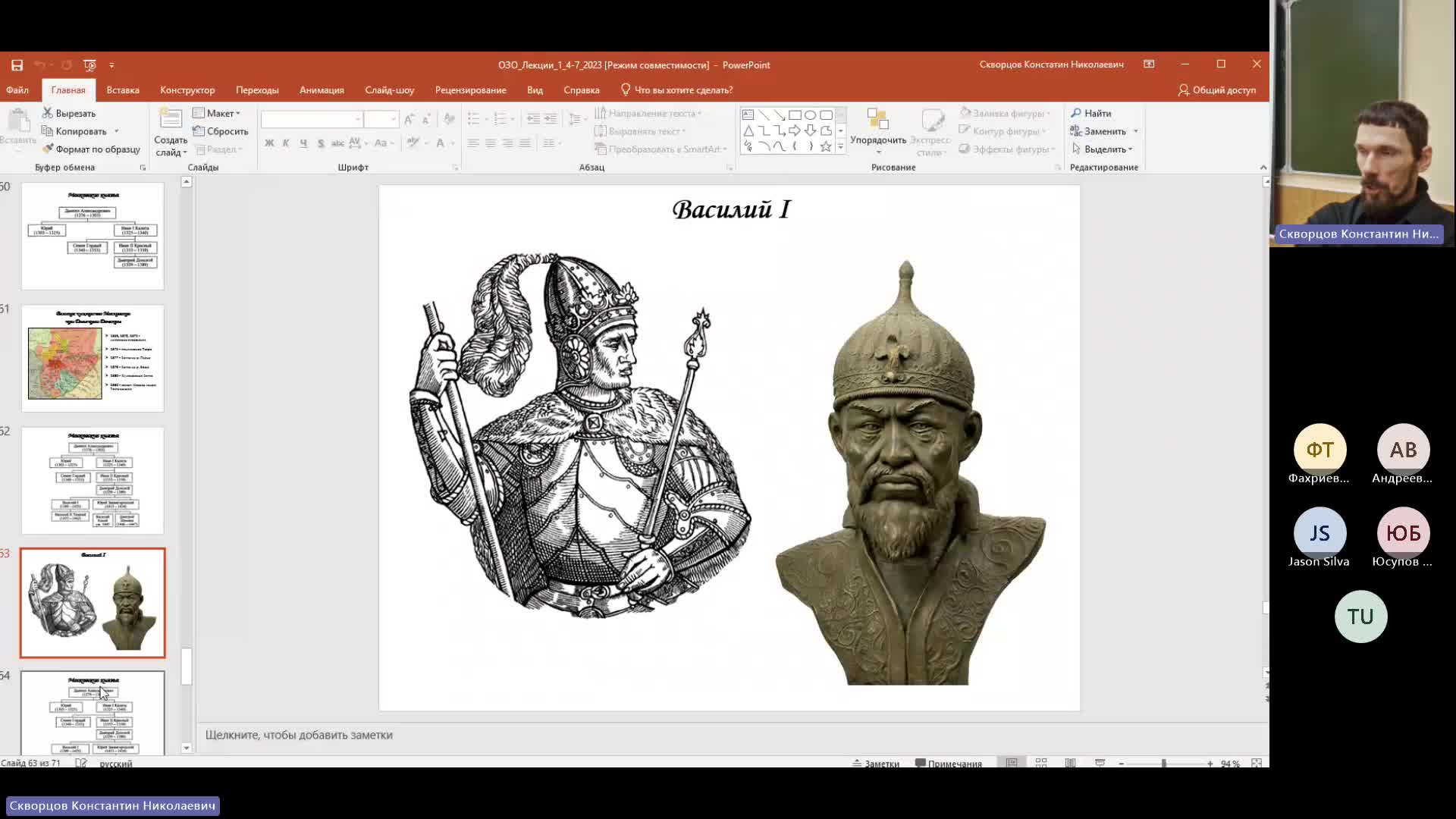This screenshot has width=1456, height=819.
Task: Switch to Reading view icon
Action: (1070, 763)
